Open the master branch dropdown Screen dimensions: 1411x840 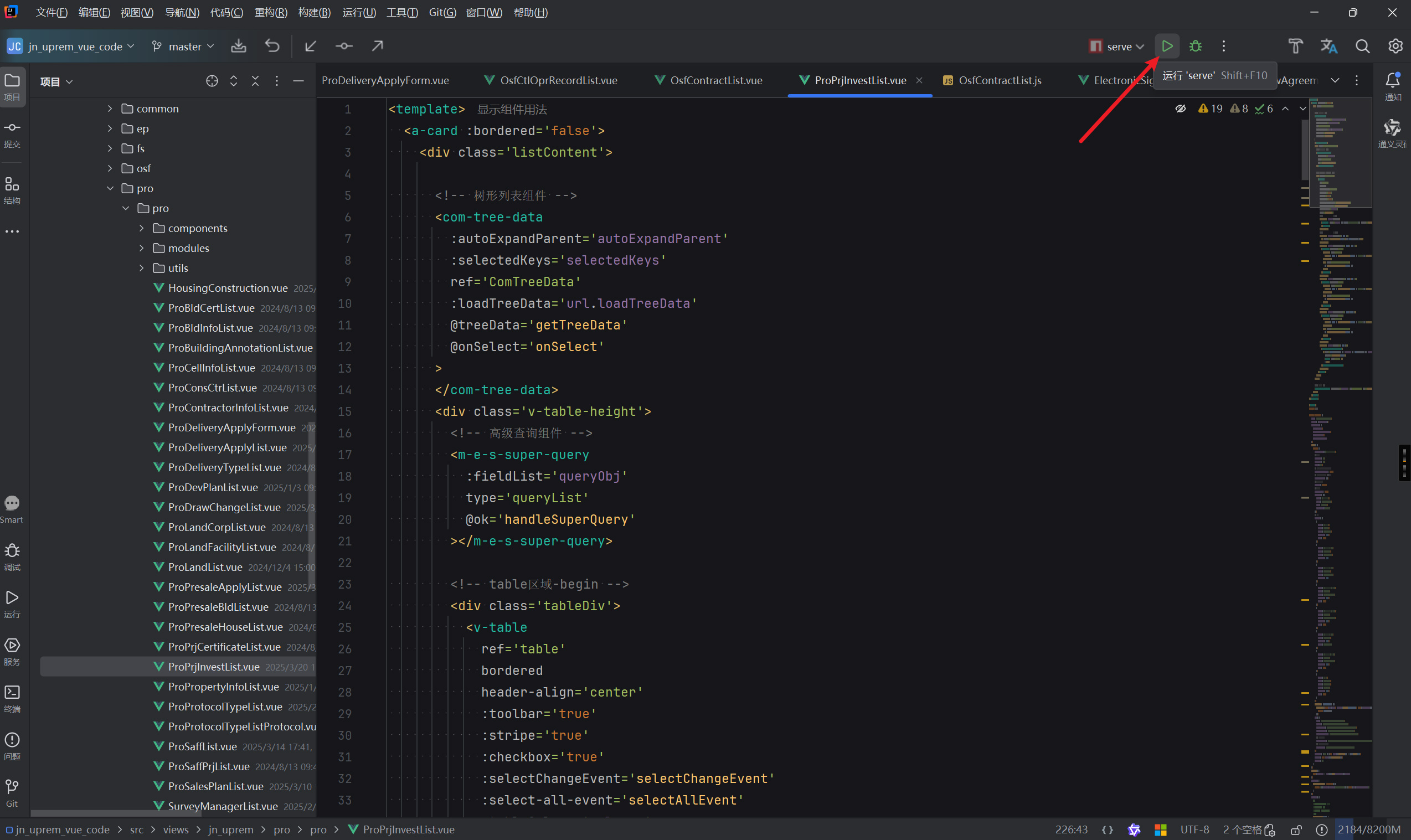pyautogui.click(x=183, y=46)
